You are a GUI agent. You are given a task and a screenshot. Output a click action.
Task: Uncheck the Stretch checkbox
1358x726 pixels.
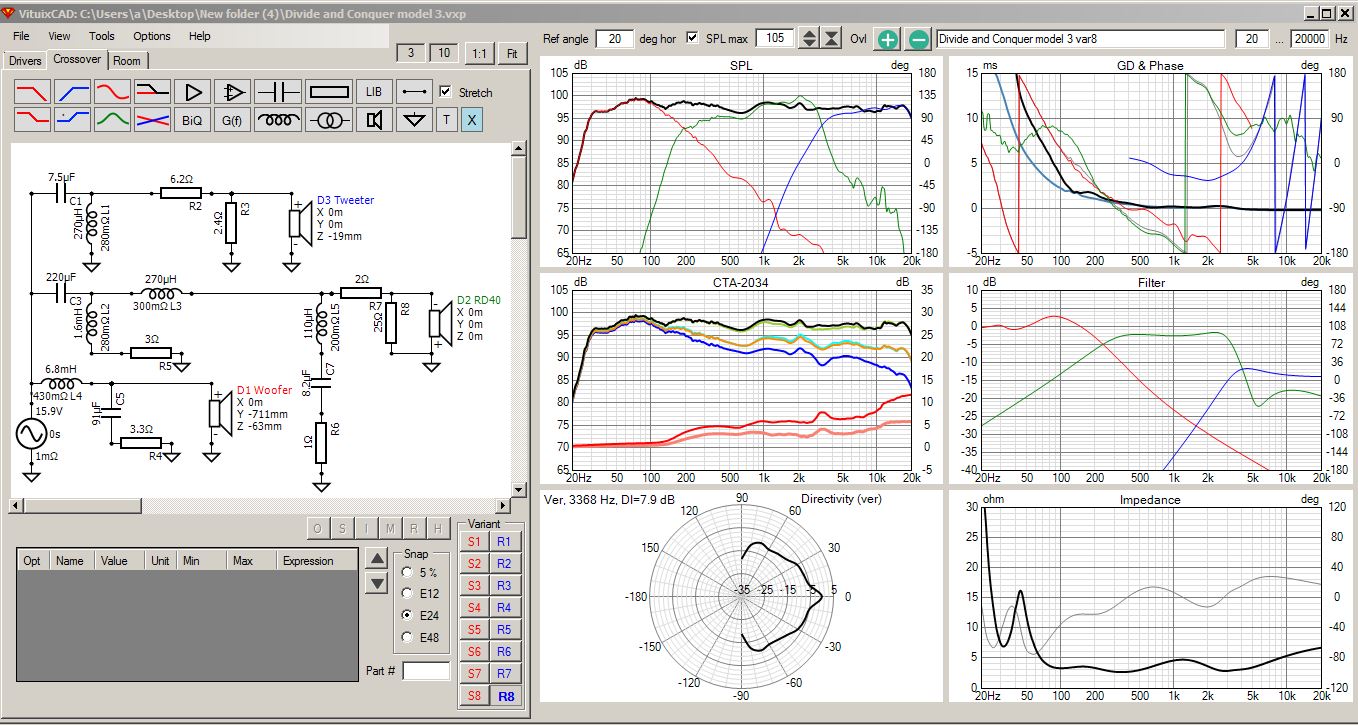click(446, 91)
